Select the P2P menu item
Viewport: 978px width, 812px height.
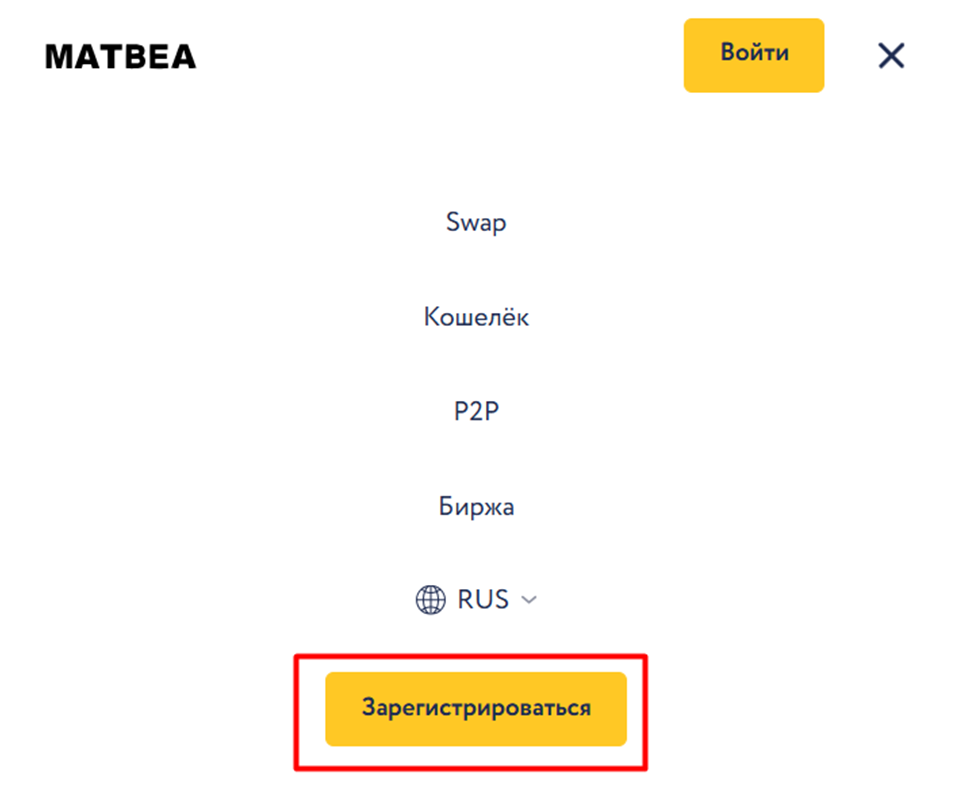(x=476, y=412)
